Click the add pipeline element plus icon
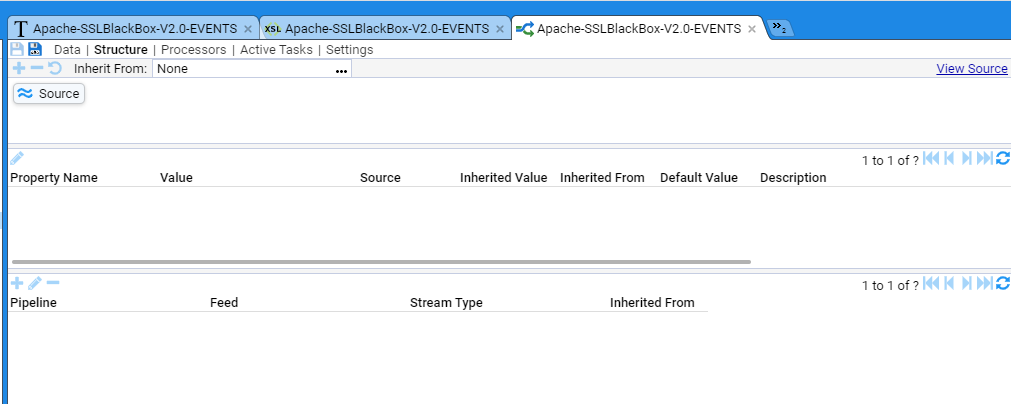 18,68
